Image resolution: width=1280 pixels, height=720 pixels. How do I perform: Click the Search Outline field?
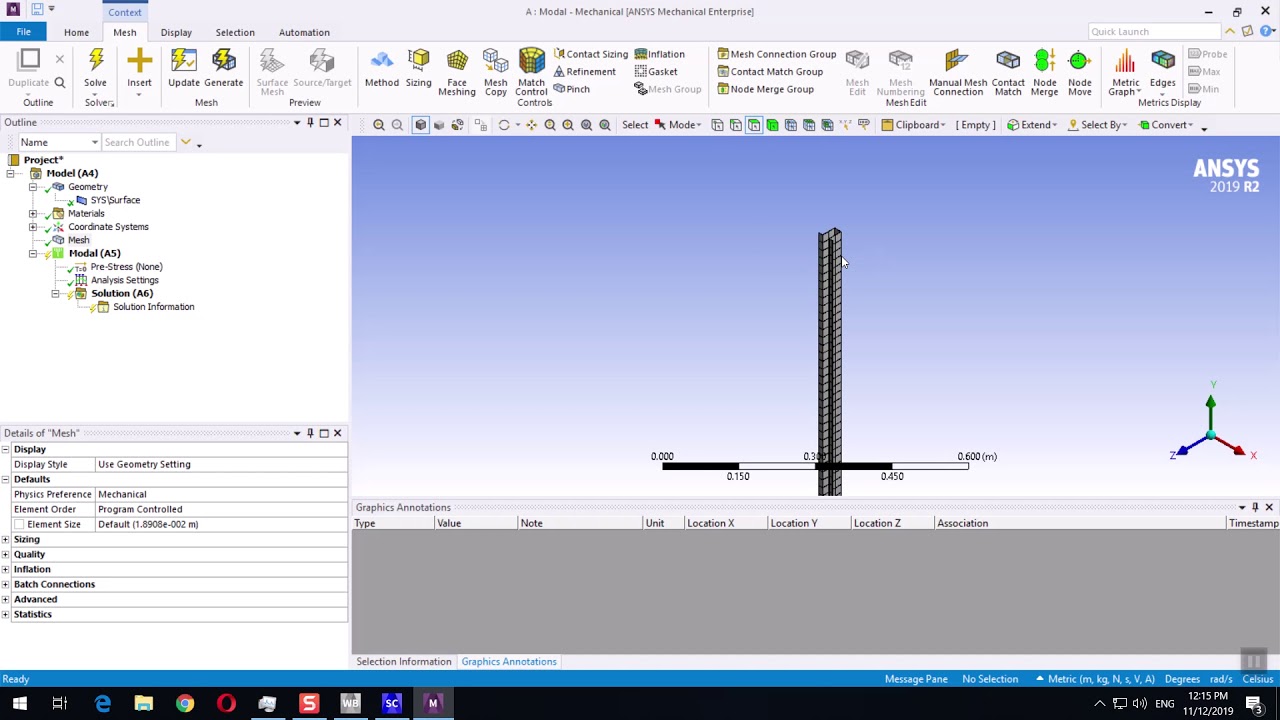[137, 142]
